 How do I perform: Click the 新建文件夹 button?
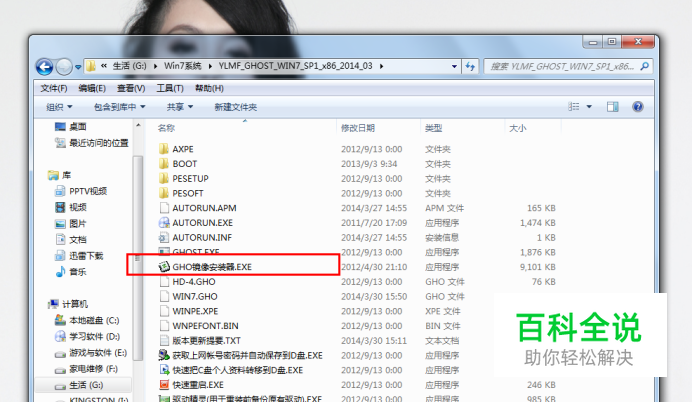coord(236,107)
